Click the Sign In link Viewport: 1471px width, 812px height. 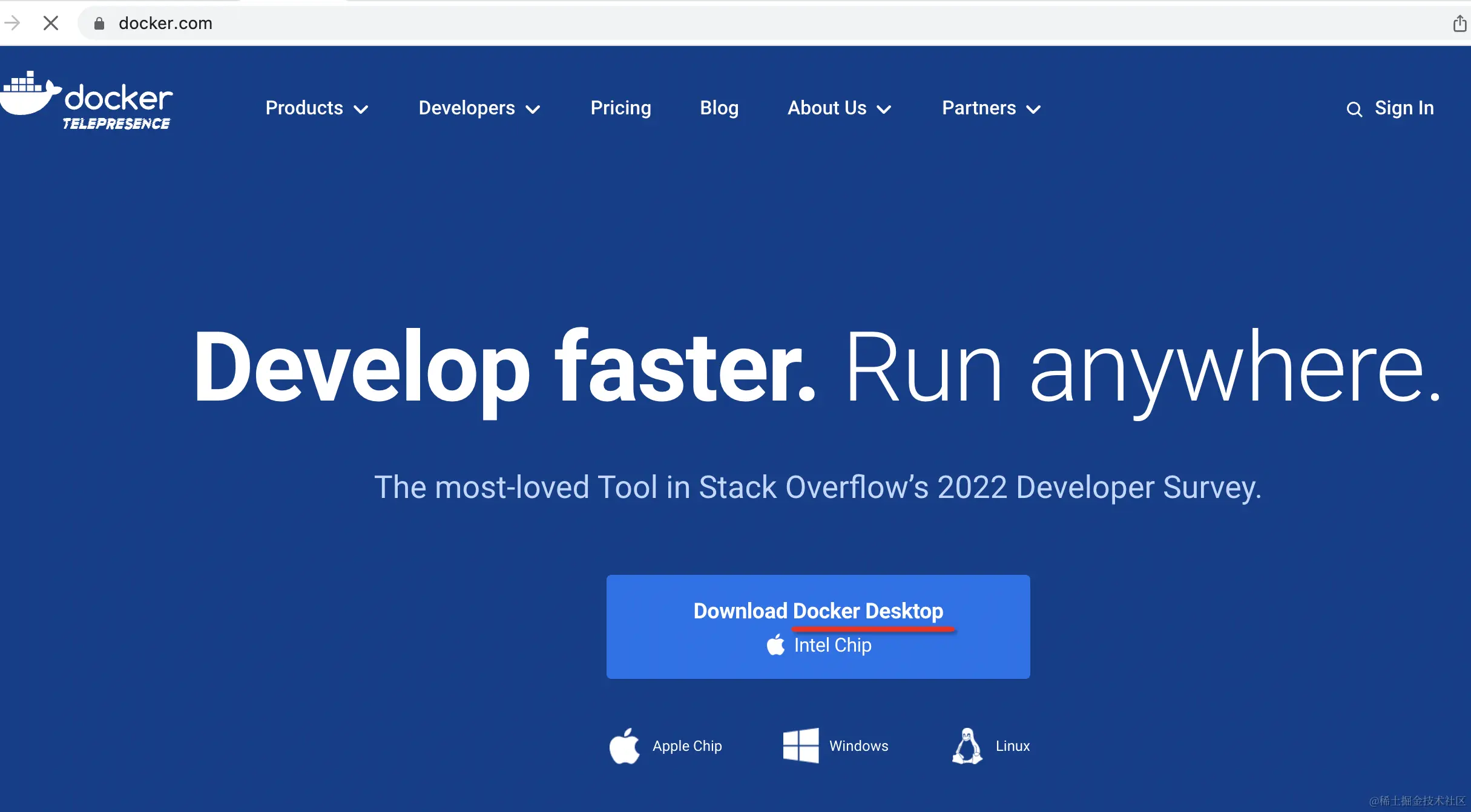[1404, 108]
